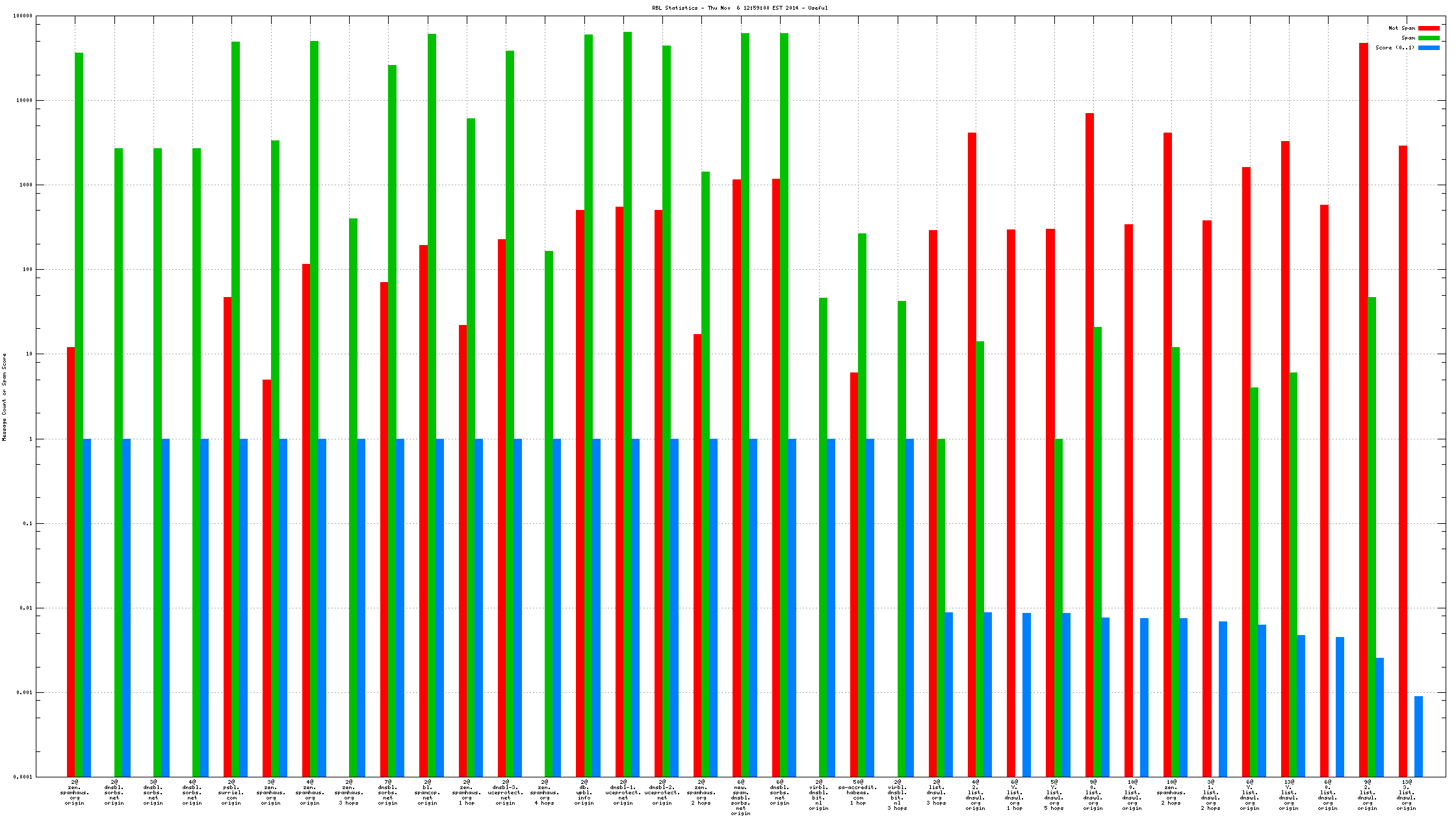Click the dnsbl-3.uceprotect.net origin label
1456x819 pixels.
coord(505,792)
